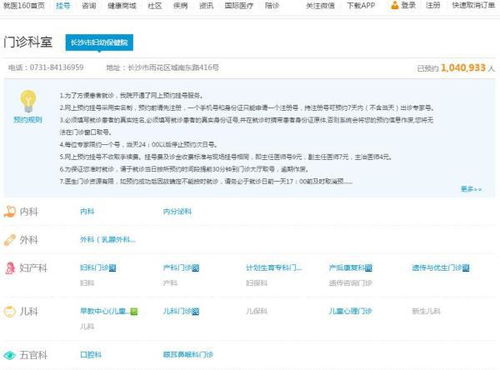Open the 计划生育专科门... department link
The width and height of the screenshot is (500, 370).
pos(274,268)
